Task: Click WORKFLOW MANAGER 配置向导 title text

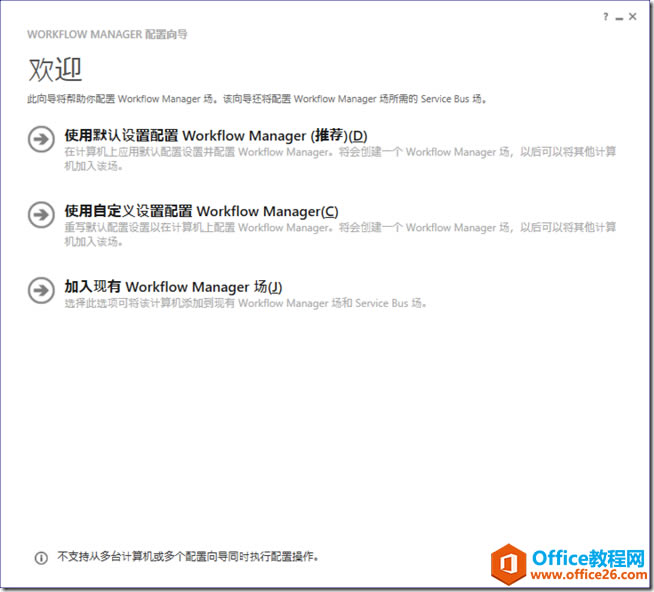Action: click(x=107, y=34)
